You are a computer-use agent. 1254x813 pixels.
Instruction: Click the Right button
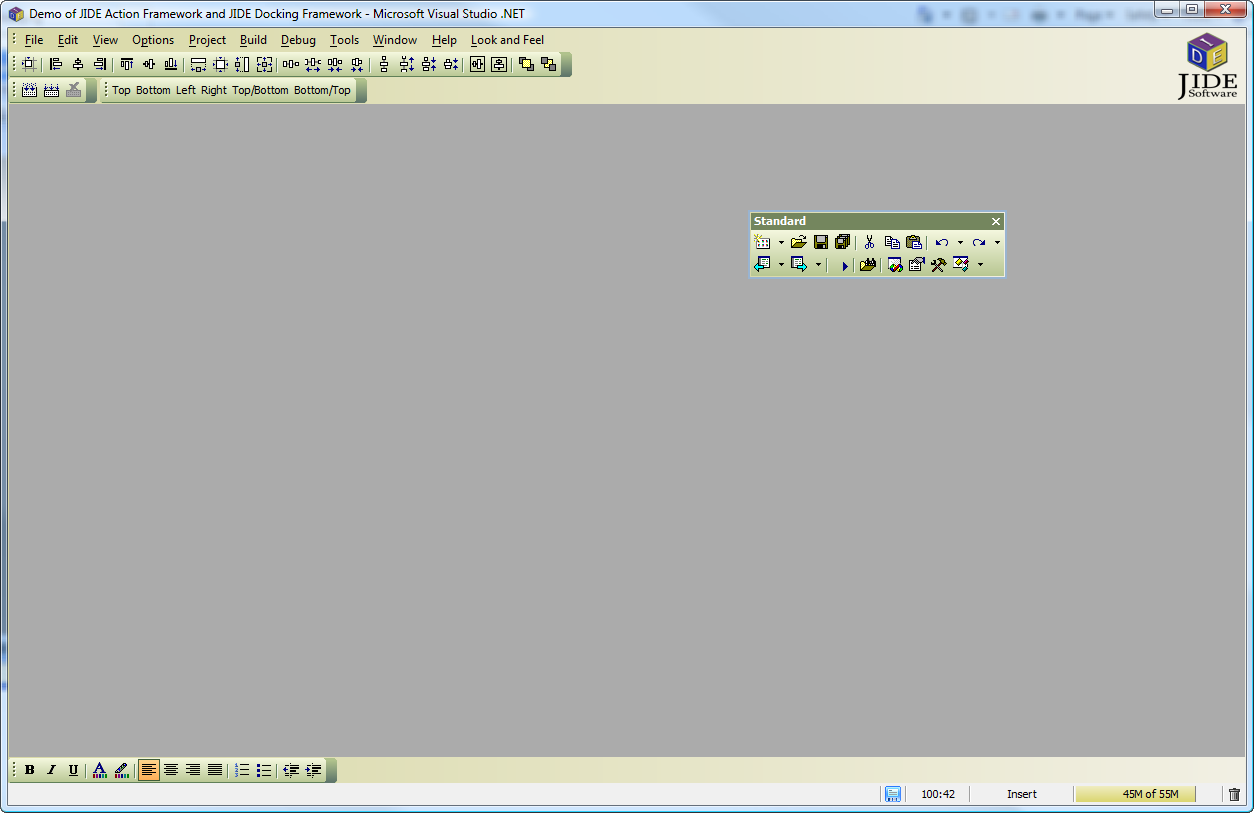(214, 90)
